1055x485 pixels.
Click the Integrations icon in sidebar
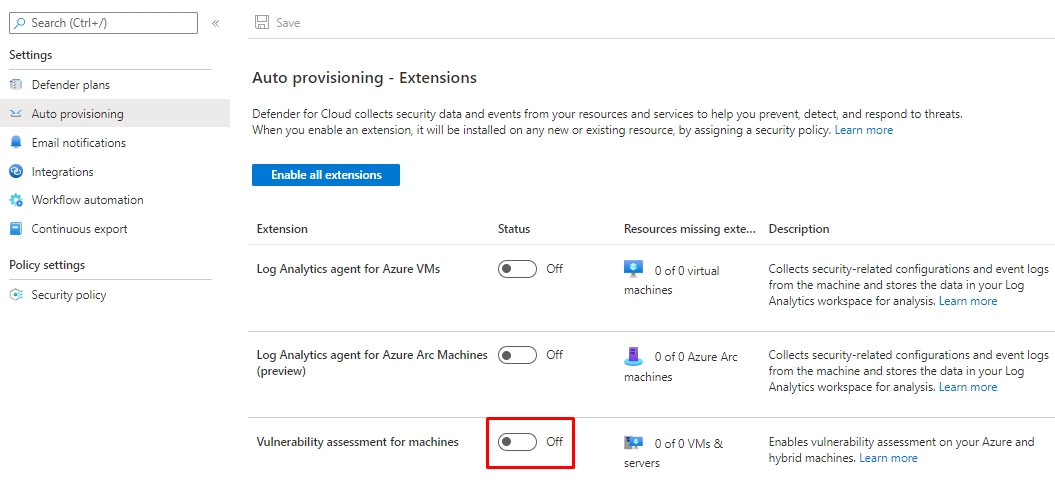pyautogui.click(x=16, y=172)
